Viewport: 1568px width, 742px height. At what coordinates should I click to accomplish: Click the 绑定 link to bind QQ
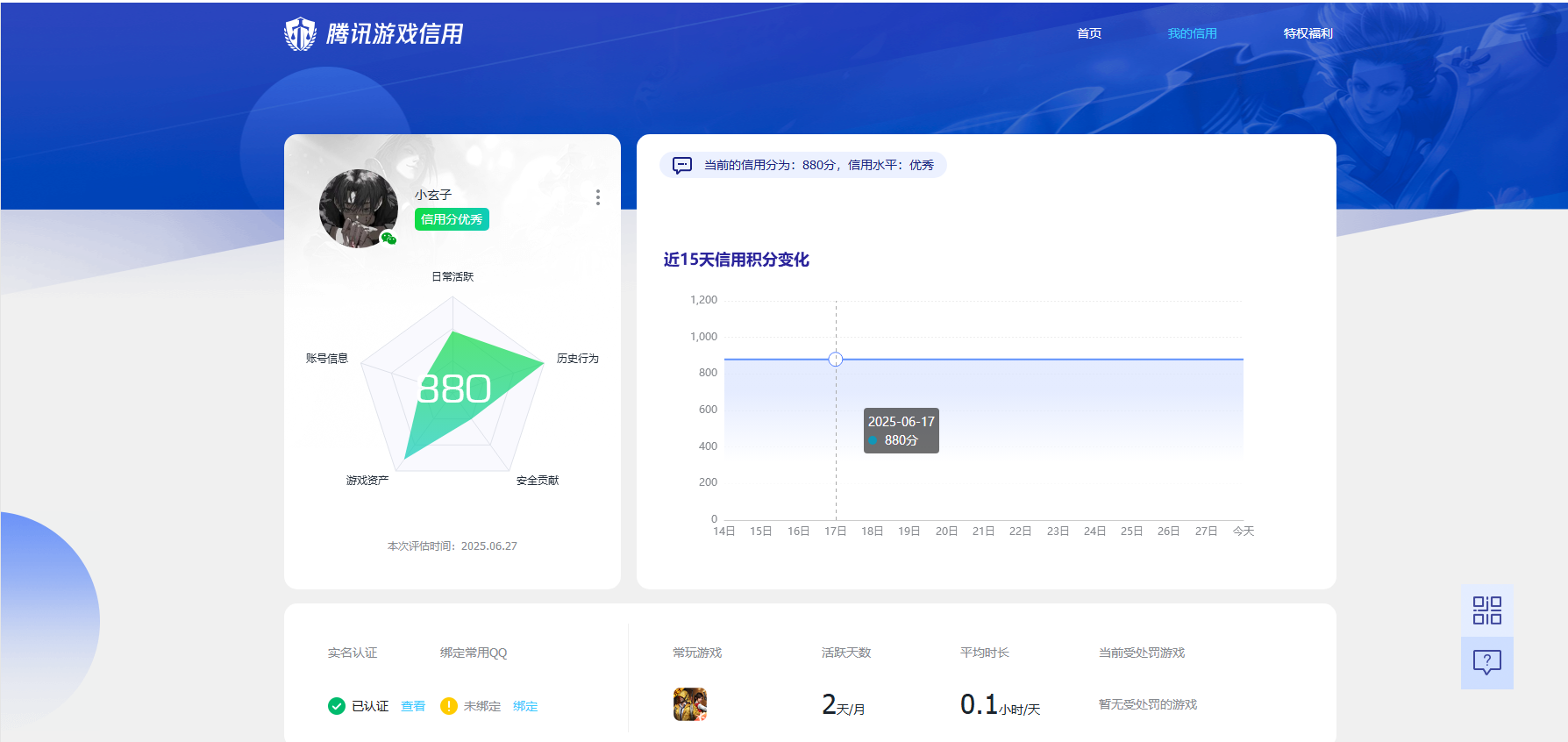(x=525, y=706)
